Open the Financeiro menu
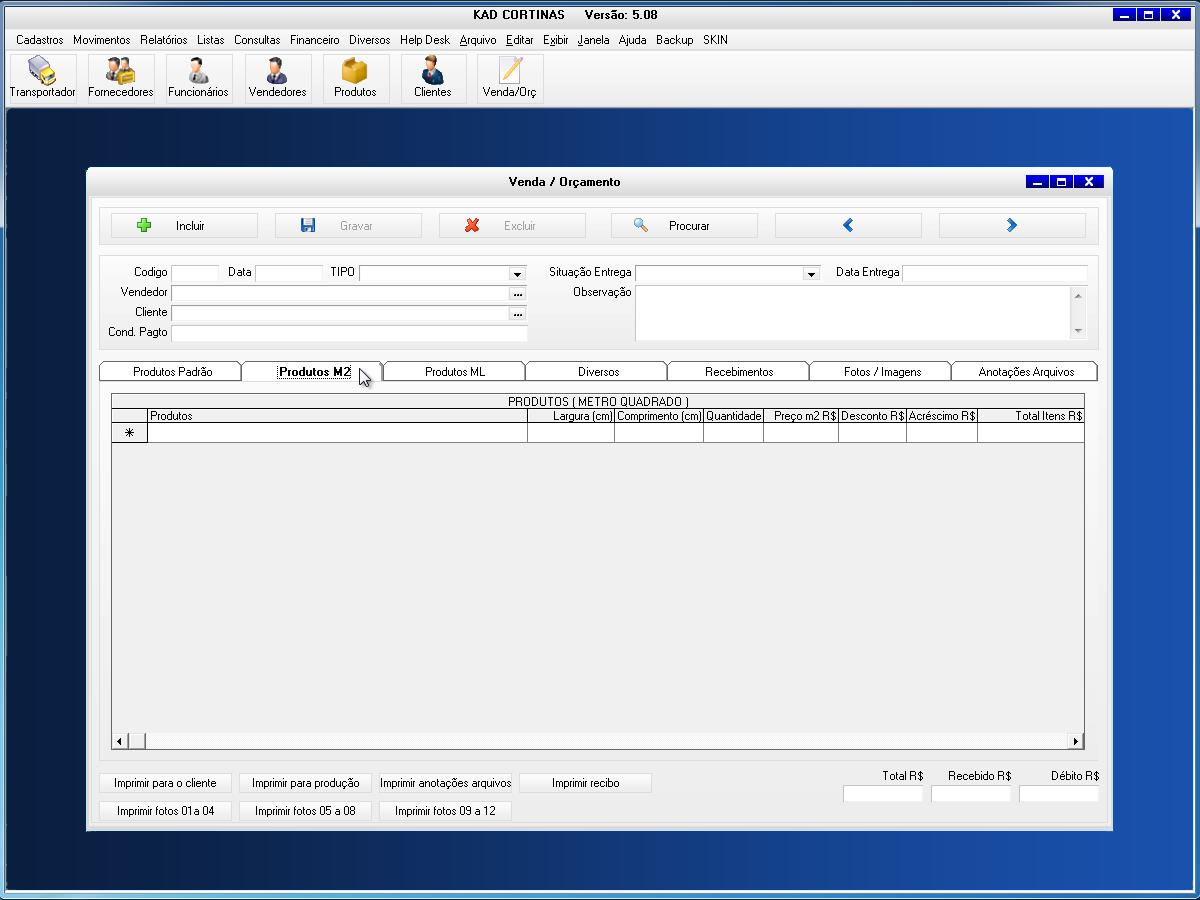 pos(314,40)
